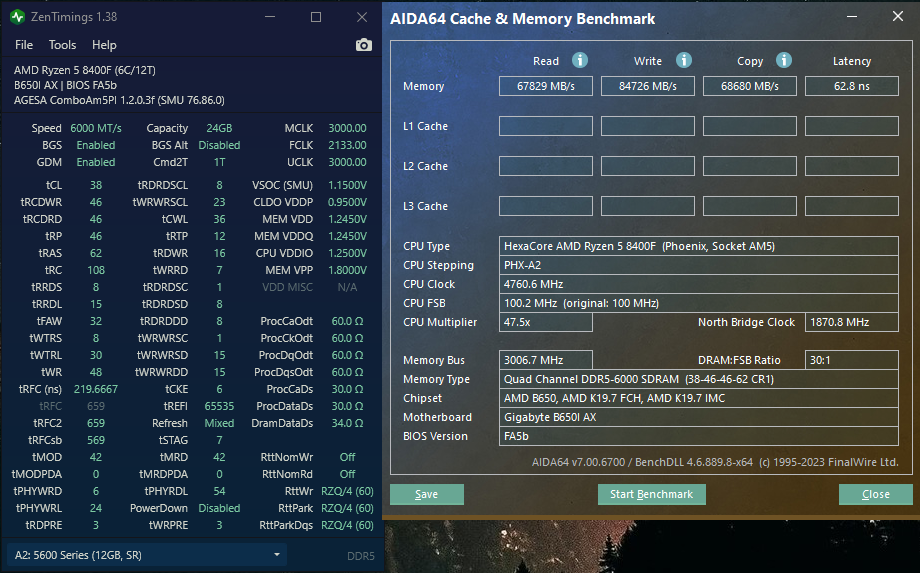Click the Read column info icon
920x573 pixels.
tap(580, 60)
